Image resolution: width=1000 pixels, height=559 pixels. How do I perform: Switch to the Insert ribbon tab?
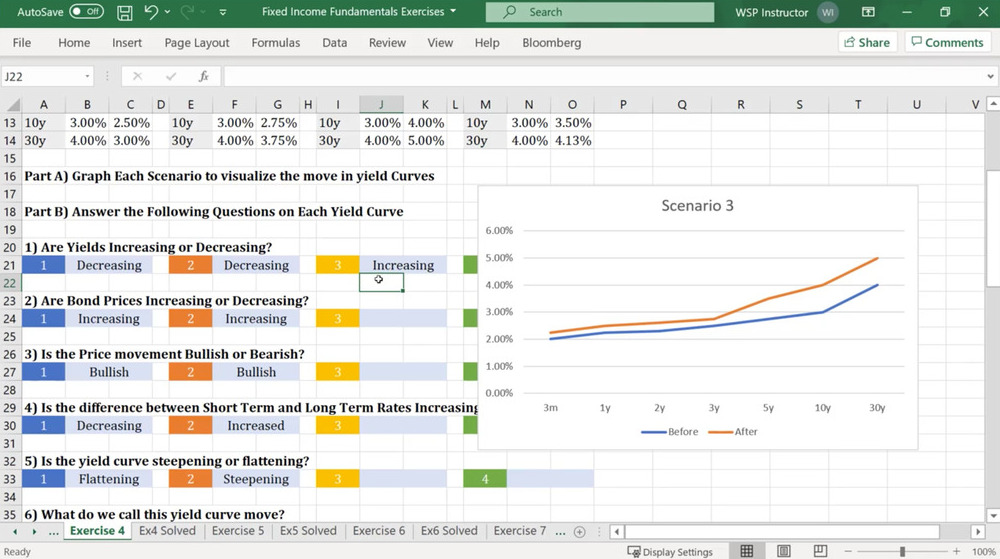[127, 43]
